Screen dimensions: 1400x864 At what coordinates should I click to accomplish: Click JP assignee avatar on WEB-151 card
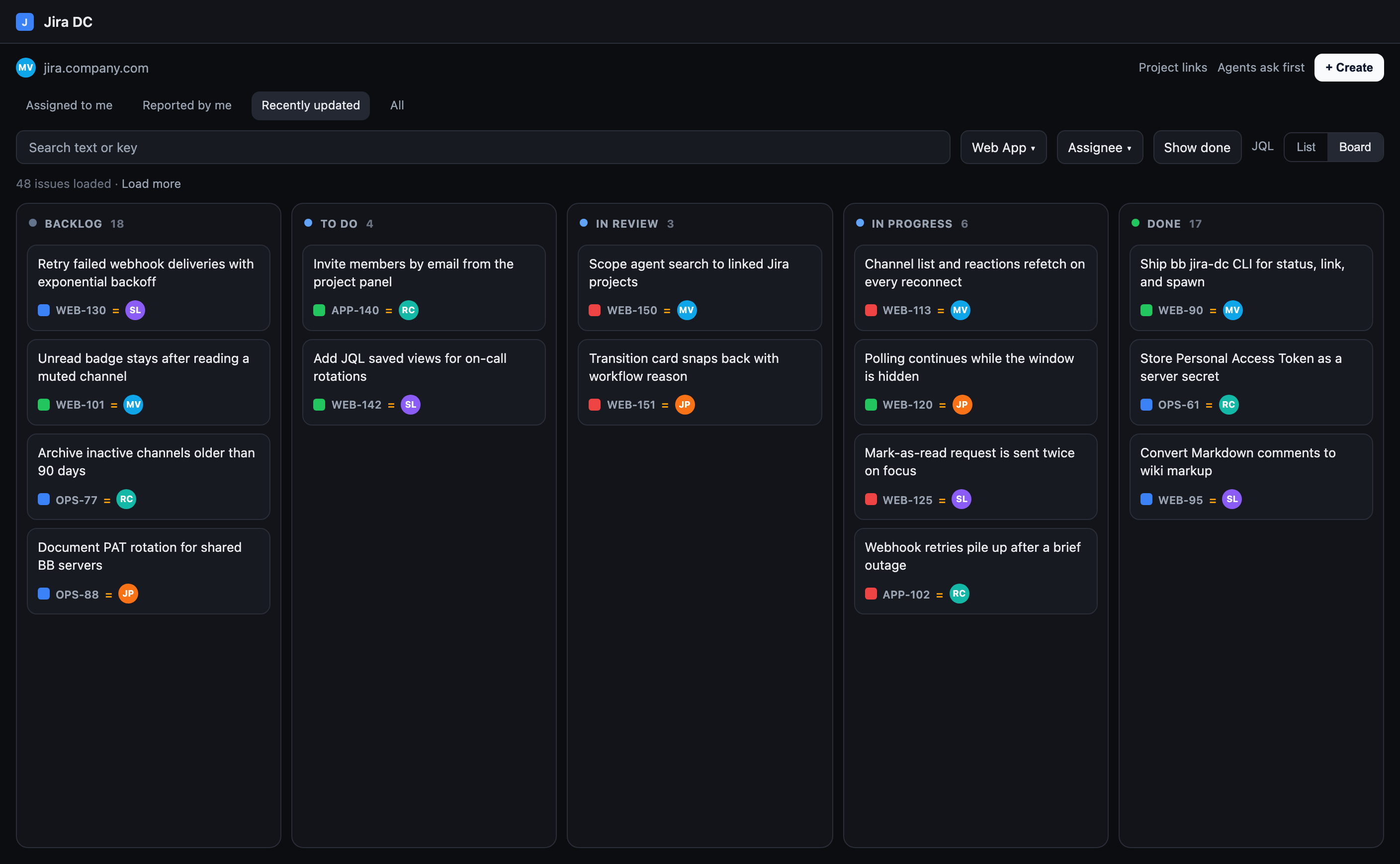[685, 405]
